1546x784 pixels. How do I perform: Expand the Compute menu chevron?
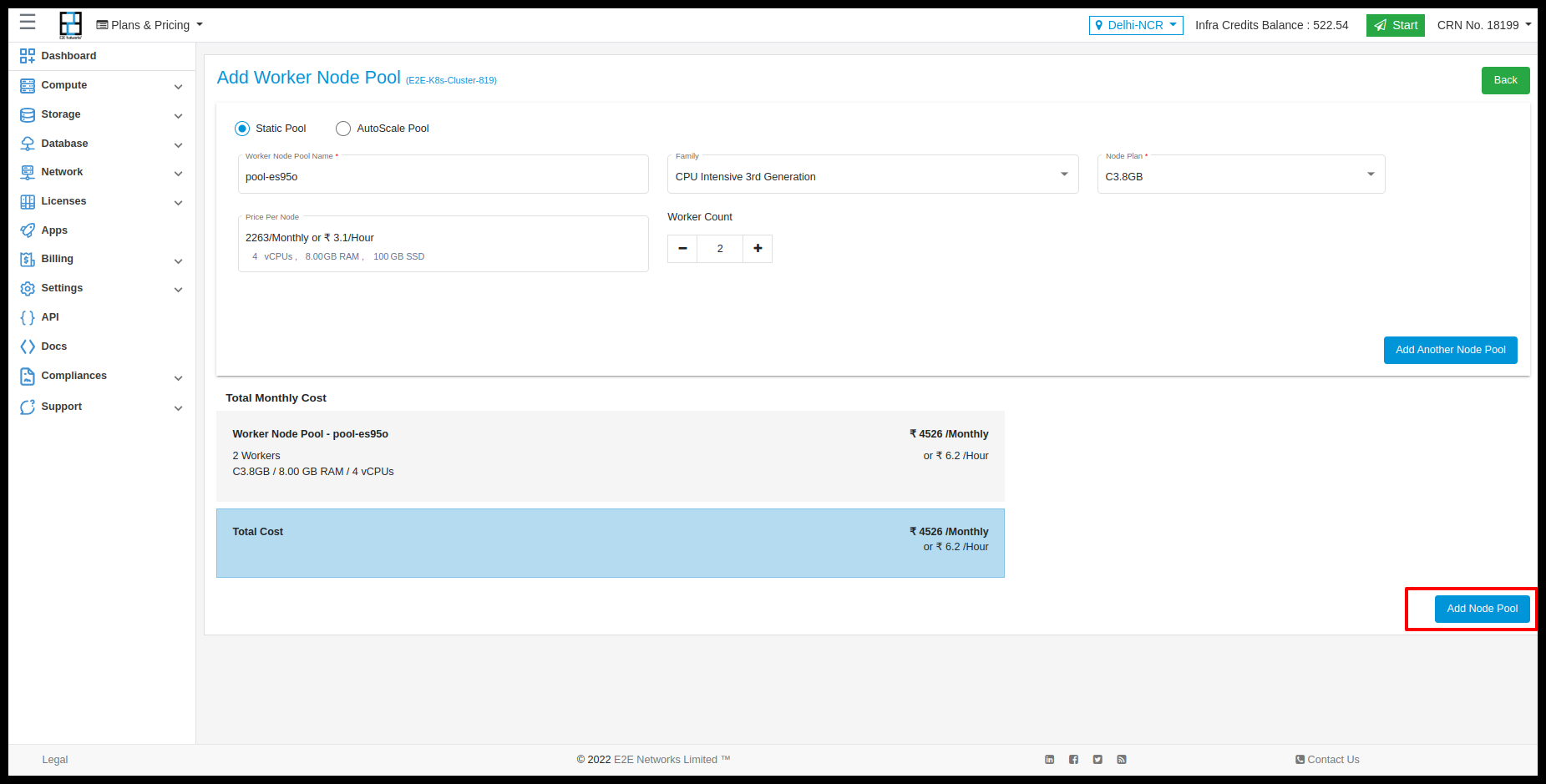(x=178, y=87)
